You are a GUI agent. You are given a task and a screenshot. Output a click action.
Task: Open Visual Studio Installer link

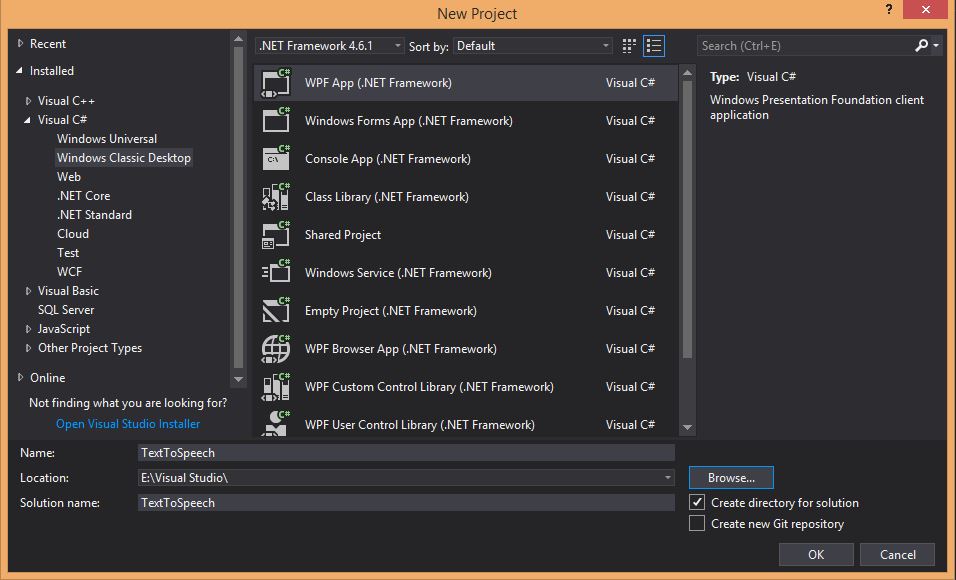click(x=128, y=424)
